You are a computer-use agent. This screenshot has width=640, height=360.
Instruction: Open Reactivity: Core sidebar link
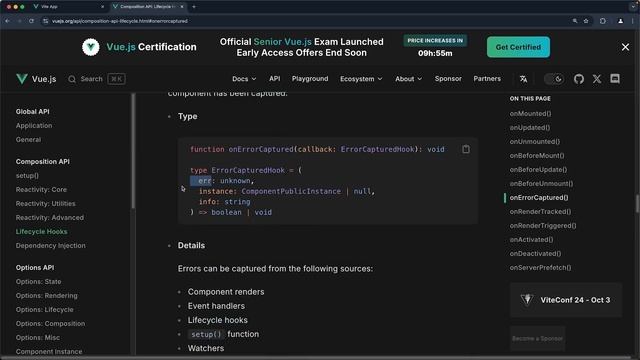[x=41, y=189]
